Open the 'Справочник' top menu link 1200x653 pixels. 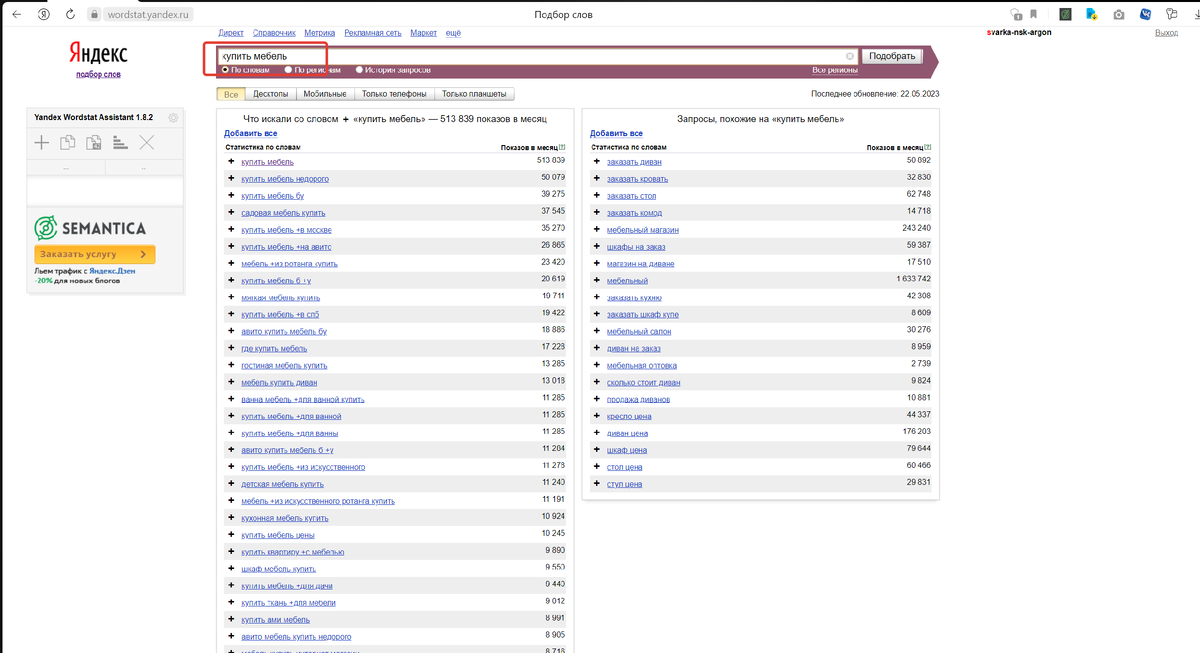click(274, 33)
